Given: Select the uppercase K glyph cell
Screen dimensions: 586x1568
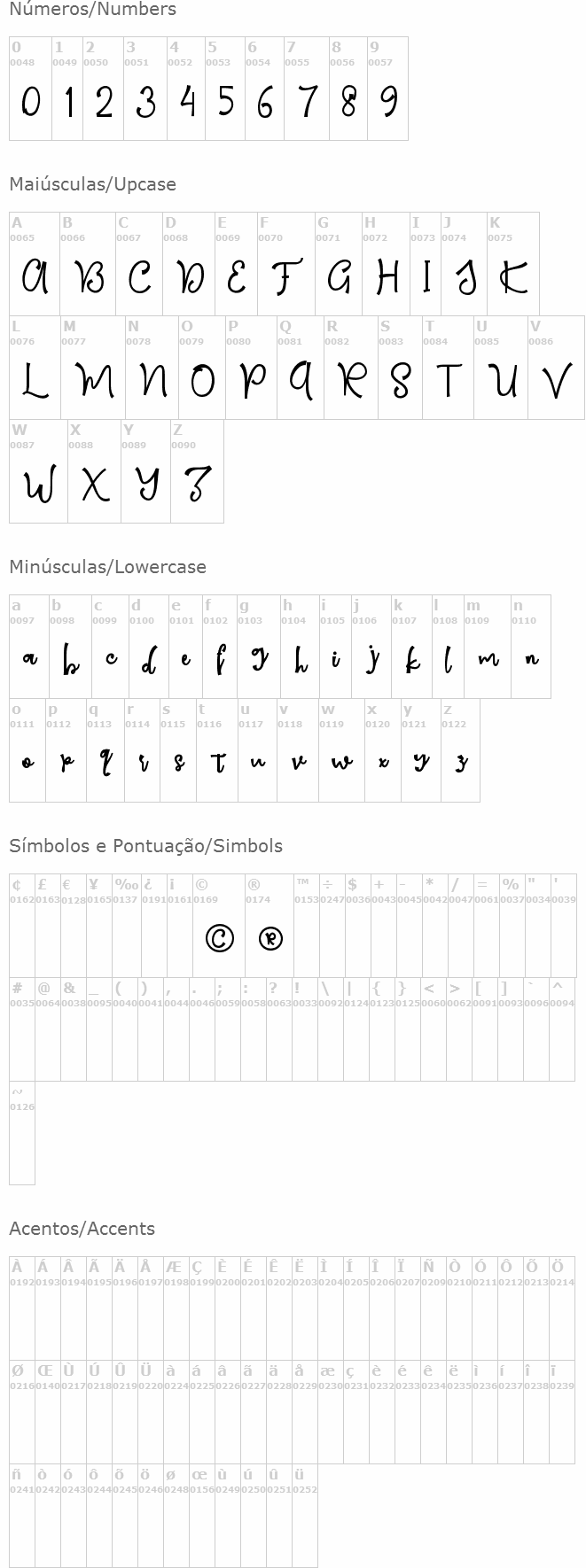Looking at the screenshot, I should [x=513, y=264].
